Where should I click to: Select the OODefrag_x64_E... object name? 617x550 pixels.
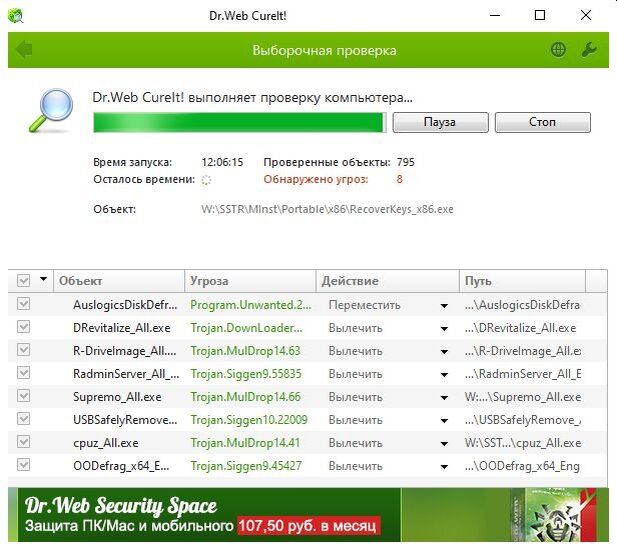[121, 466]
